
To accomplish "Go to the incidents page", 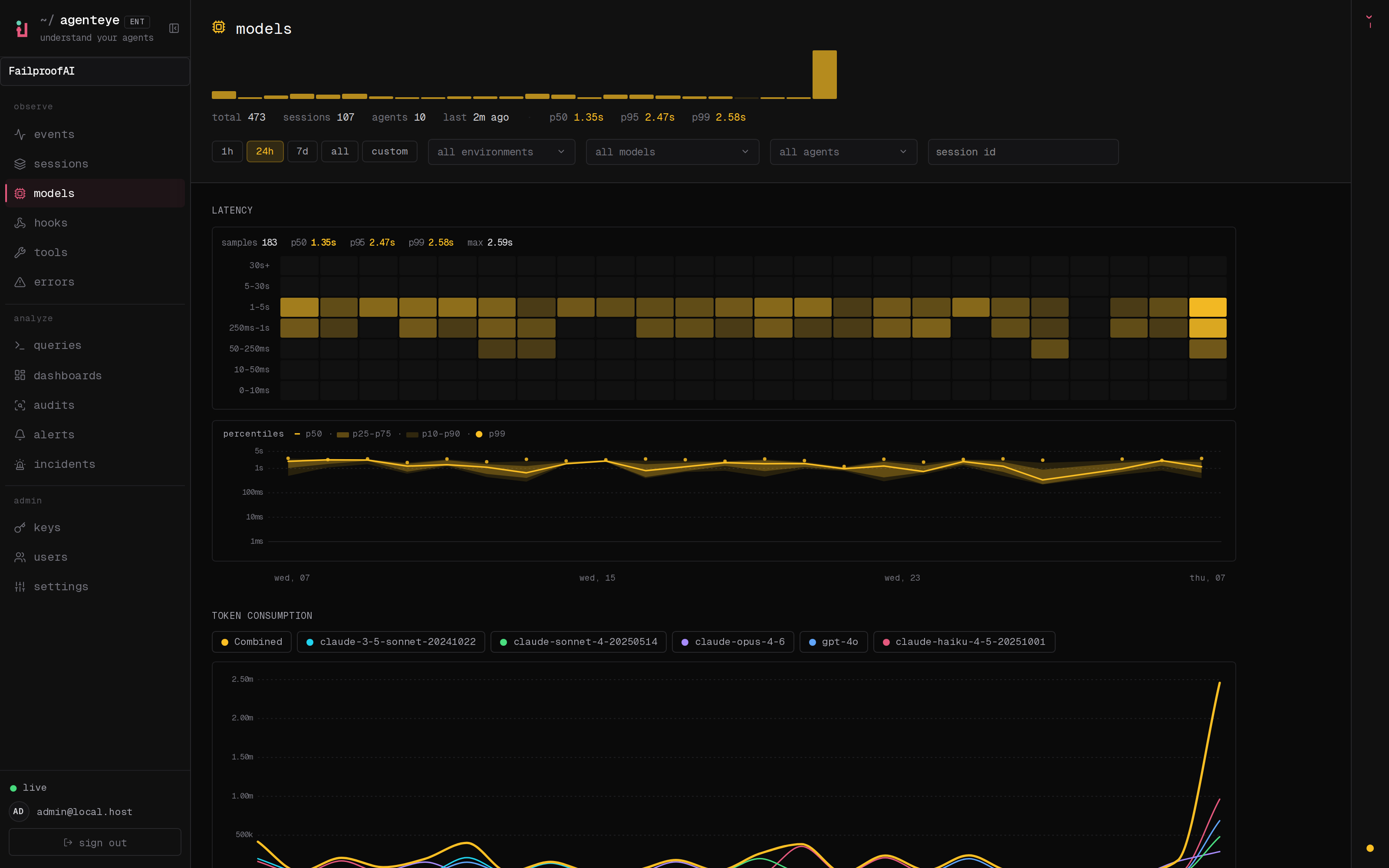I will (95, 464).
